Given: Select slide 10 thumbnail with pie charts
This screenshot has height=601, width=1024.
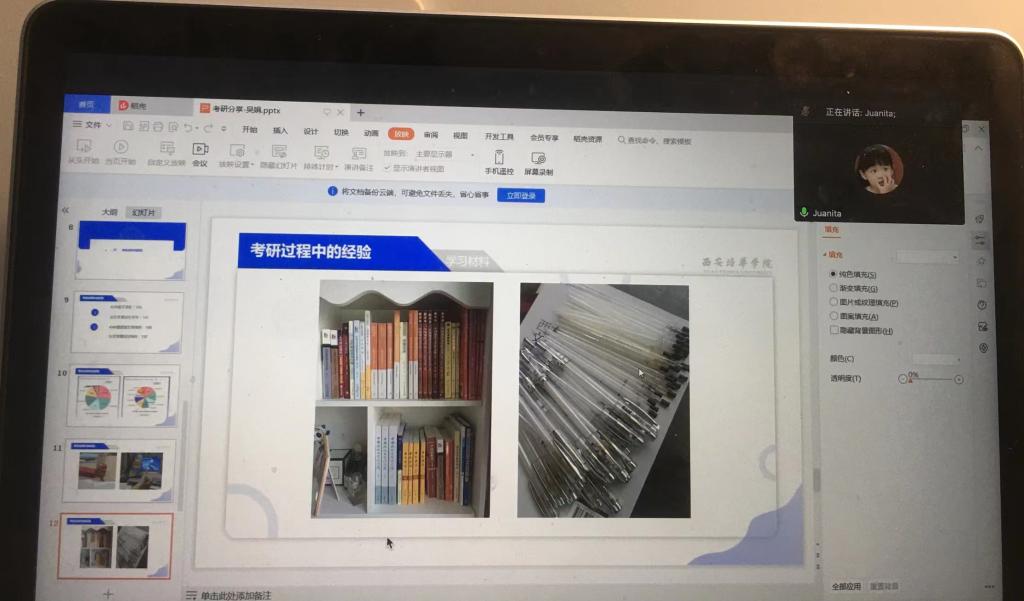Looking at the screenshot, I should click(121, 396).
